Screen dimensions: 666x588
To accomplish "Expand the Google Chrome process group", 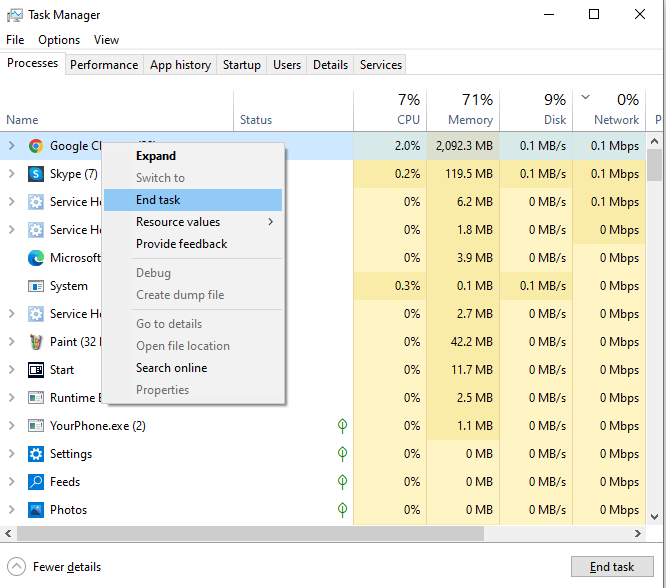I will pyautogui.click(x=11, y=146).
